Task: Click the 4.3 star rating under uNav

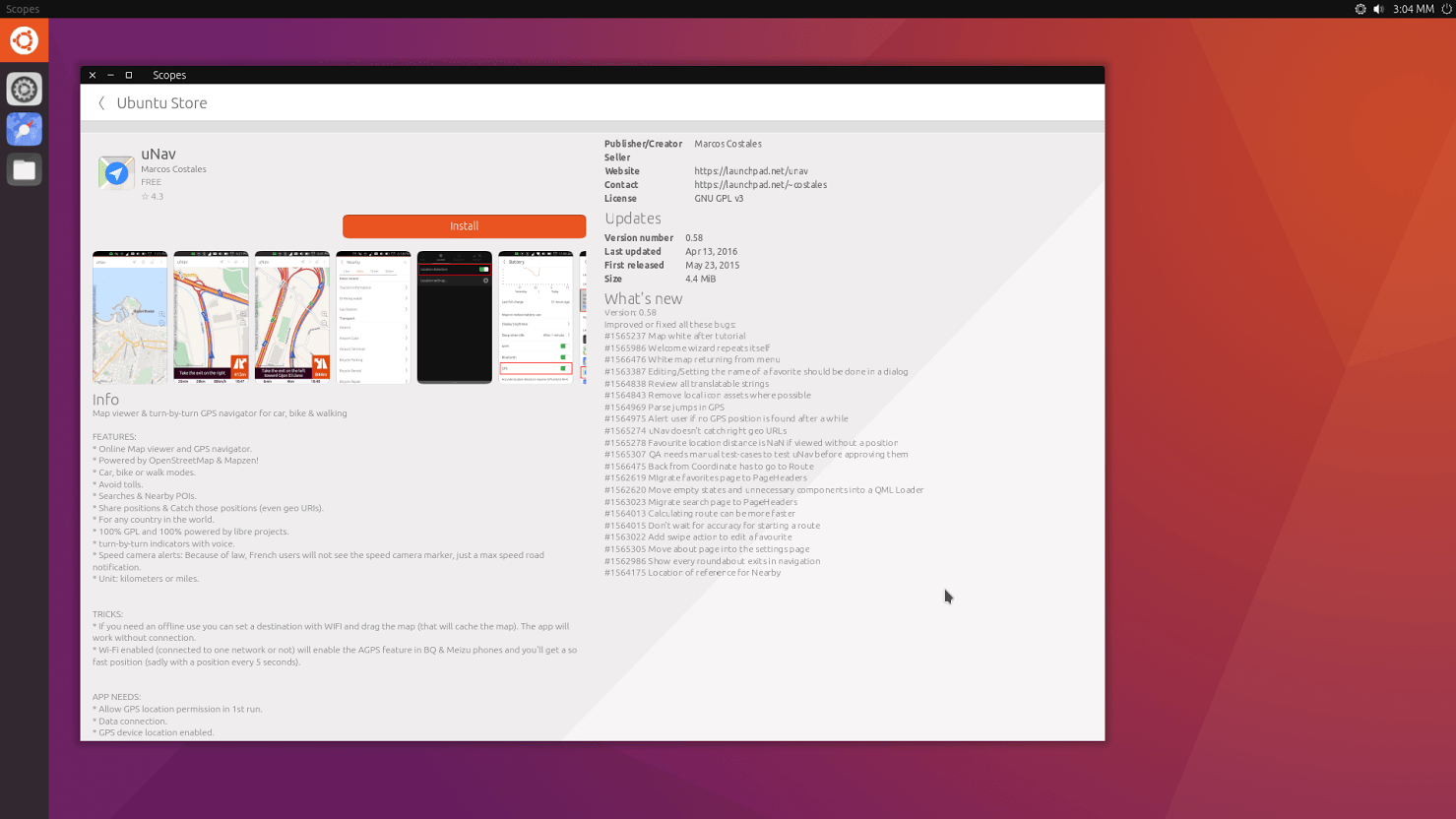Action: point(153,196)
